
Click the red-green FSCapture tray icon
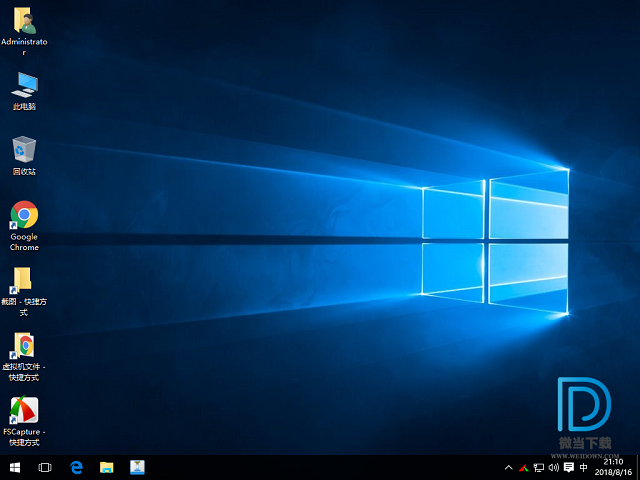[x=524, y=468]
